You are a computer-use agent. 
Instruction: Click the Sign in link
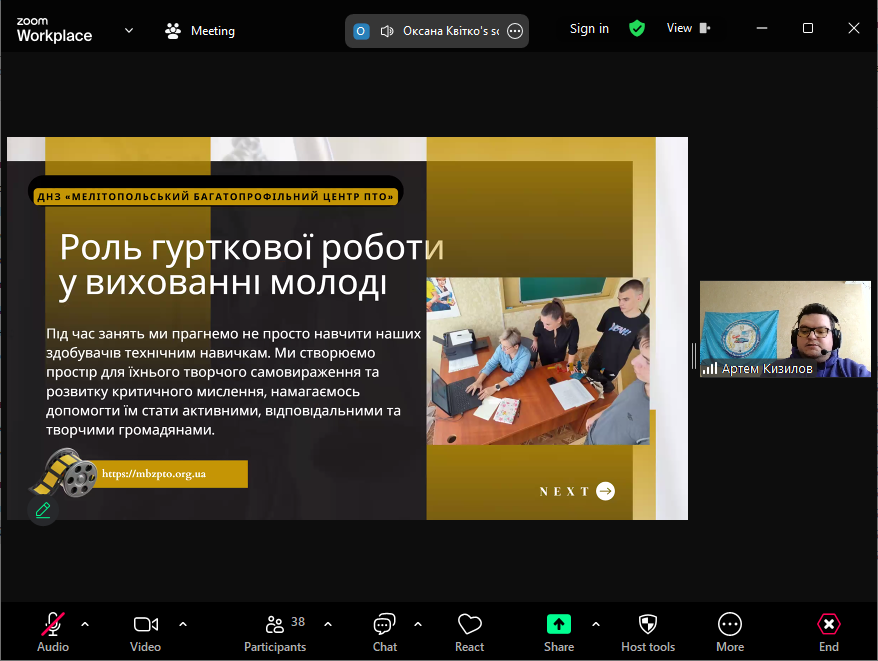coord(589,29)
